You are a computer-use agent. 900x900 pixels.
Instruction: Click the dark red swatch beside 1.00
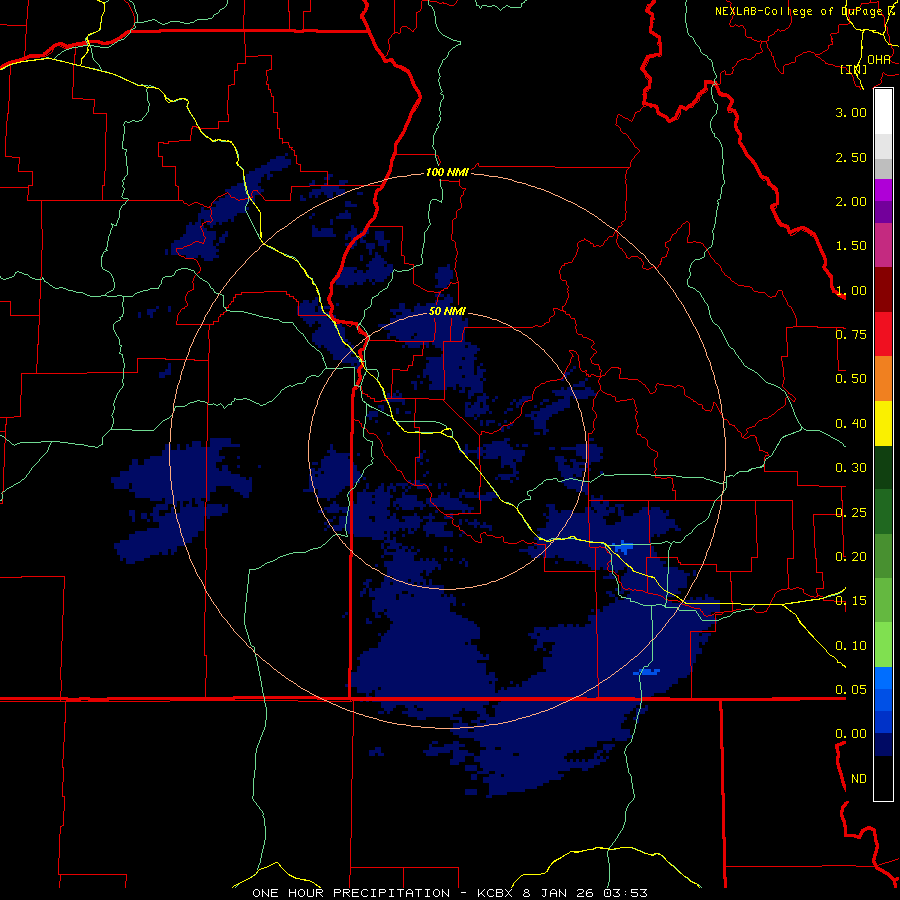(x=883, y=290)
